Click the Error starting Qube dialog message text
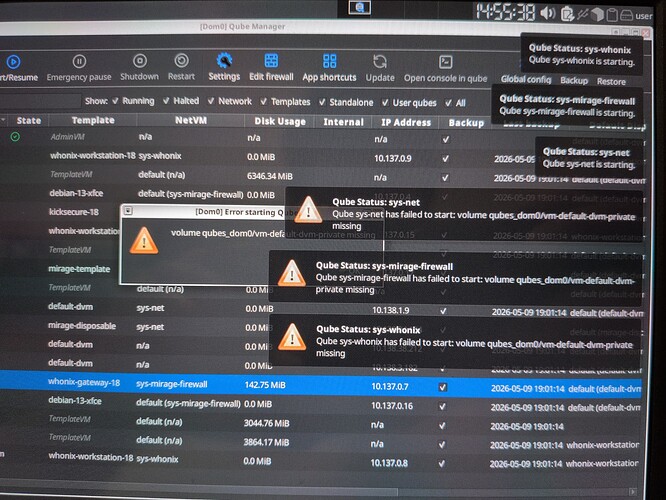Image resolution: width=666 pixels, height=500 pixels. [x=273, y=233]
